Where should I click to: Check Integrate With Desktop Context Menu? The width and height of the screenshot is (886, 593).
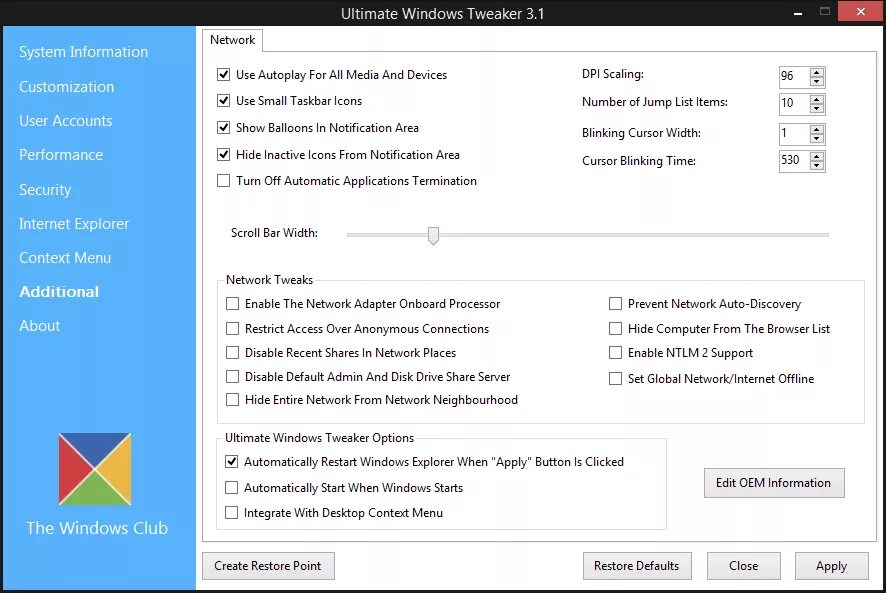click(x=232, y=513)
